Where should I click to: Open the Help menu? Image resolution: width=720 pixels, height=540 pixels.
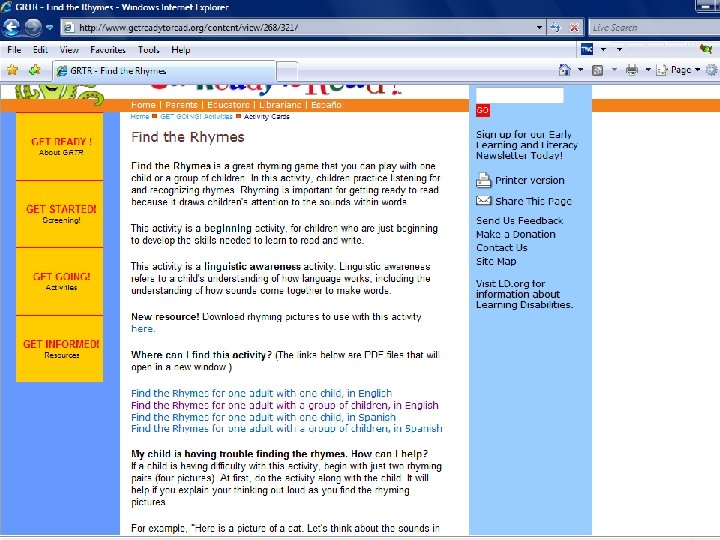[x=180, y=50]
